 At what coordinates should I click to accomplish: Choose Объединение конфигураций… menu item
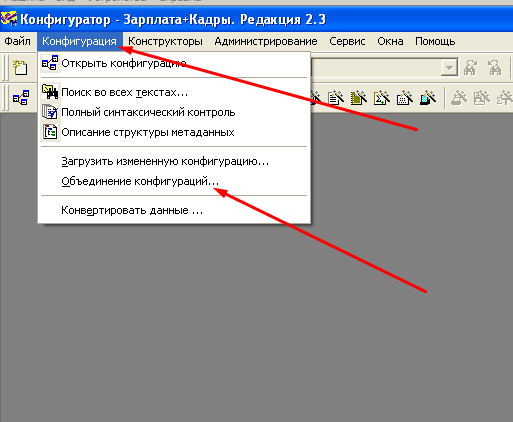pyautogui.click(x=174, y=181)
